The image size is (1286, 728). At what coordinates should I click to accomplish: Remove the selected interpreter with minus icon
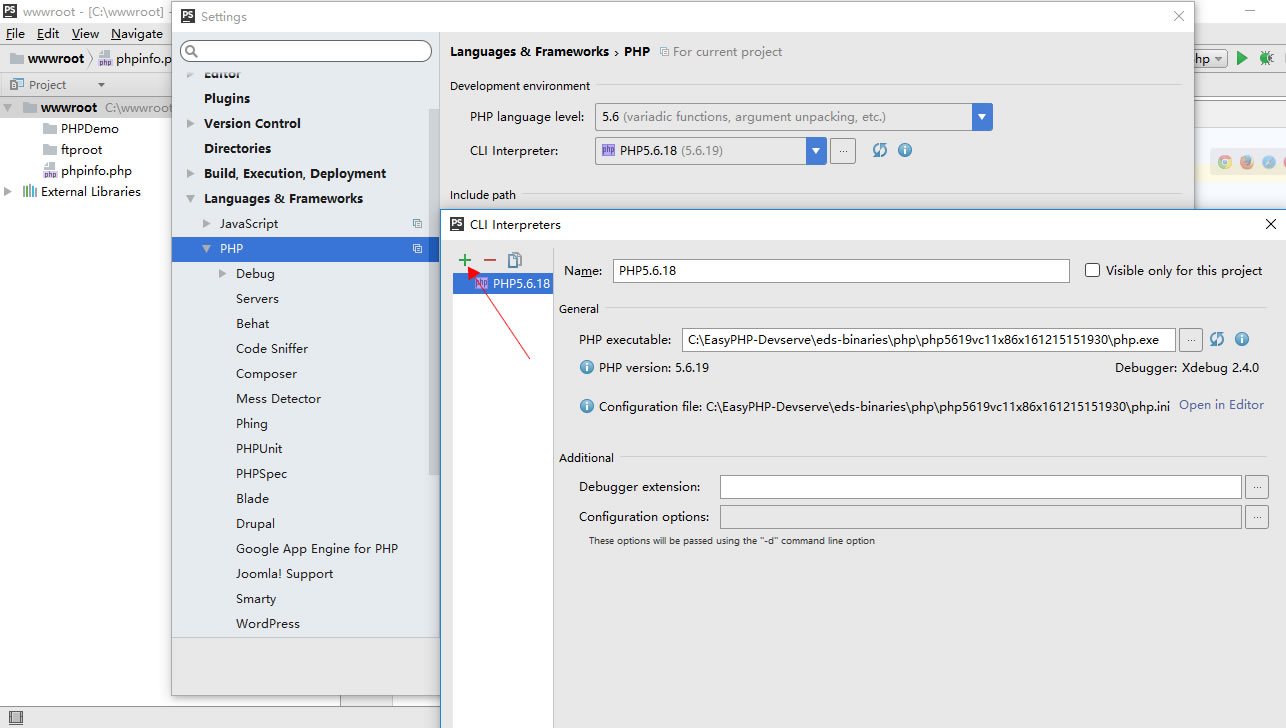[490, 260]
